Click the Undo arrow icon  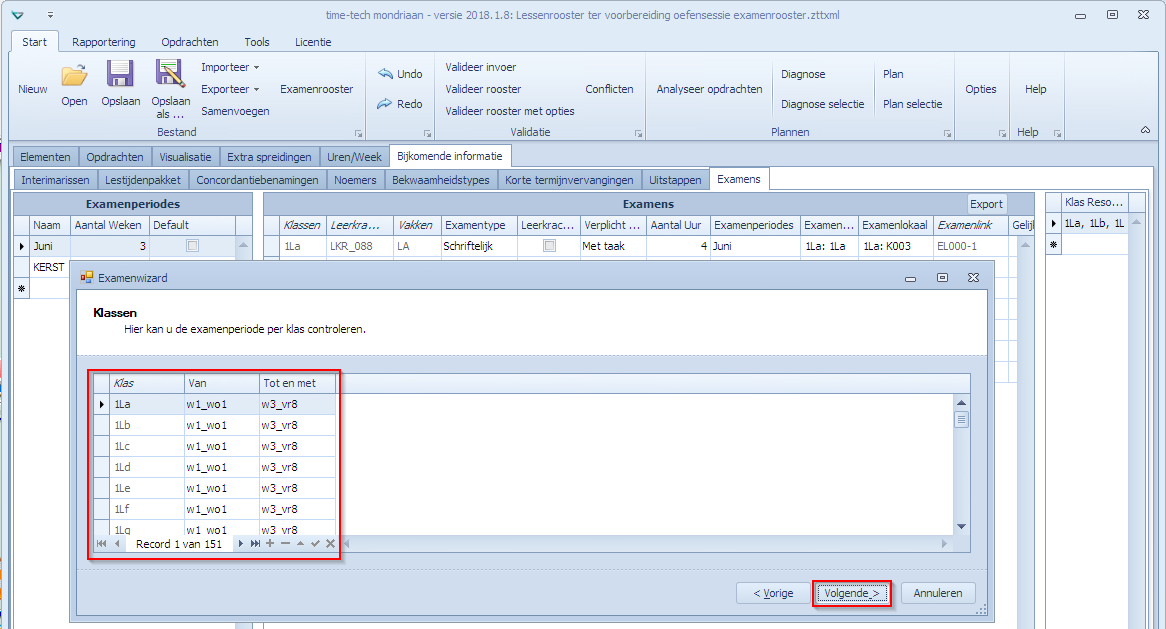pyautogui.click(x=385, y=74)
